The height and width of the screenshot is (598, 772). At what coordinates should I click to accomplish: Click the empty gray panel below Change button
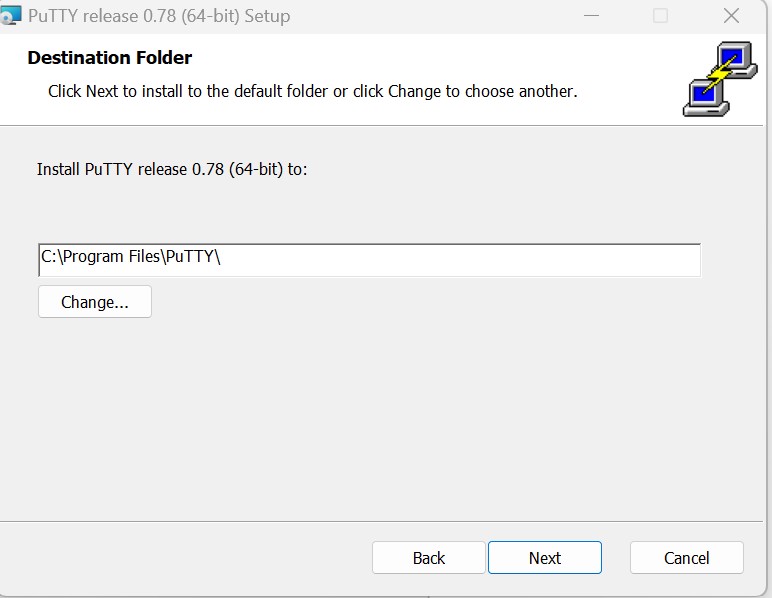pyautogui.click(x=381, y=418)
